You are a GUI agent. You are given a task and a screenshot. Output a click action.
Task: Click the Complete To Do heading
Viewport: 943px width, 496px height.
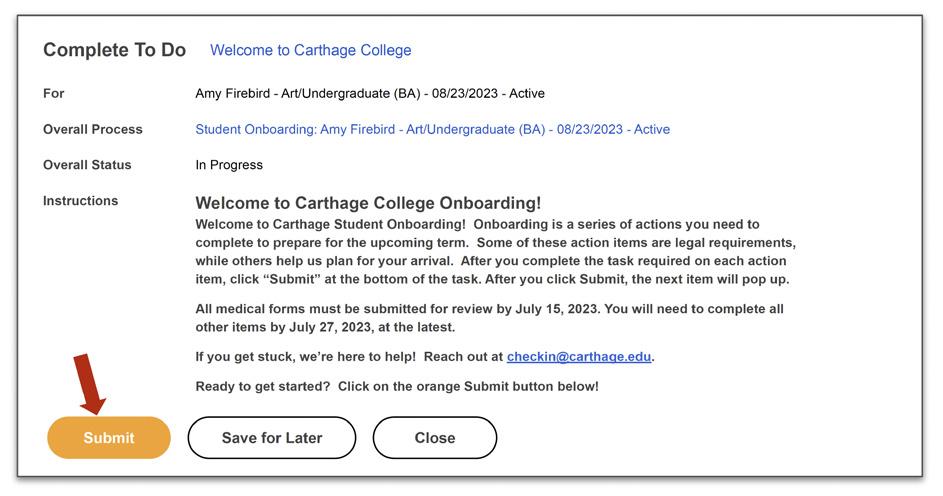114,50
